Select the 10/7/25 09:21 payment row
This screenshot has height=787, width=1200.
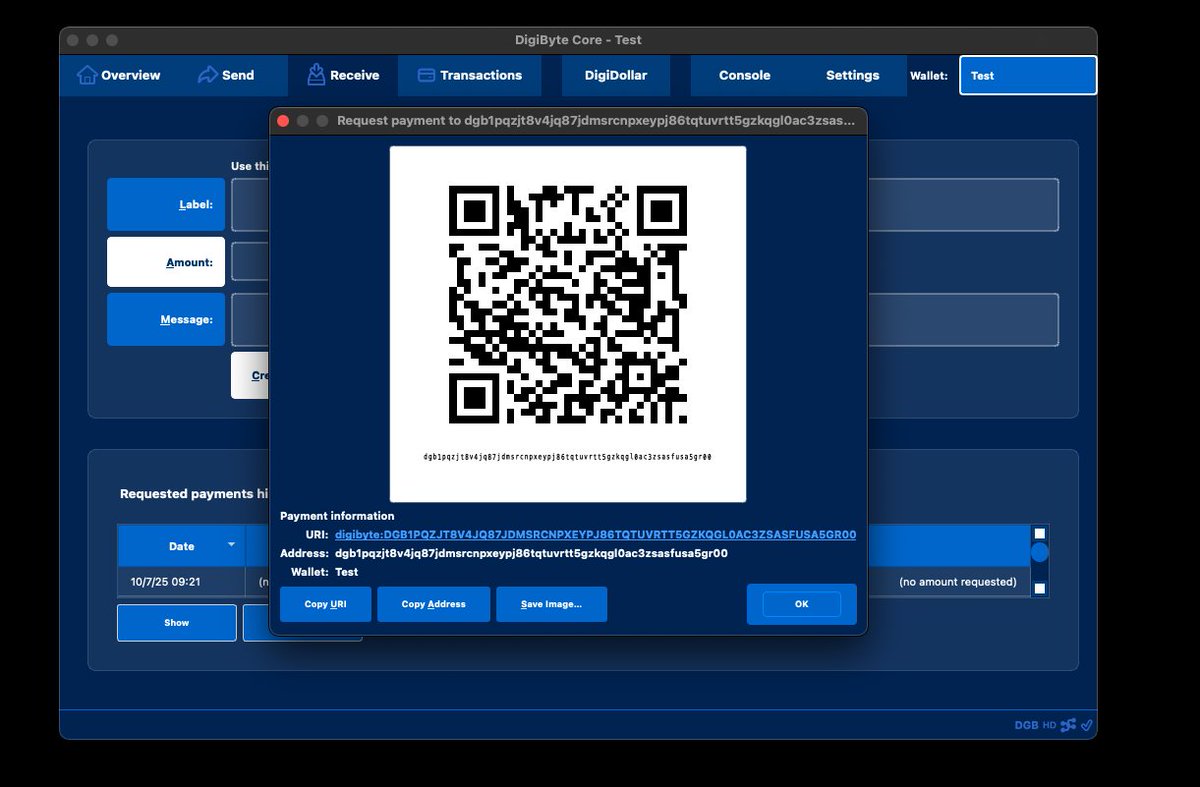pyautogui.click(x=574, y=582)
